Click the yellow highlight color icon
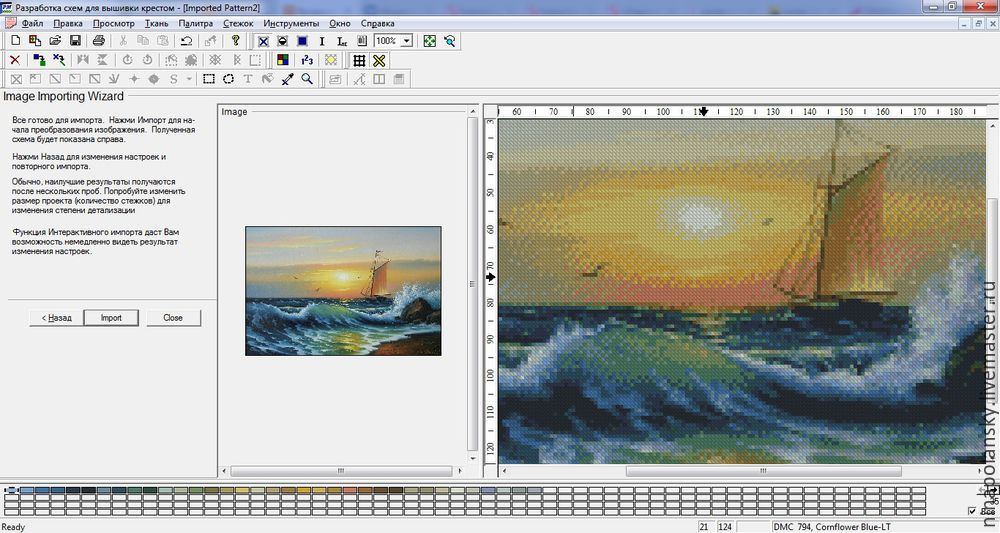Screen dimensions: 1000x533 tap(330, 60)
